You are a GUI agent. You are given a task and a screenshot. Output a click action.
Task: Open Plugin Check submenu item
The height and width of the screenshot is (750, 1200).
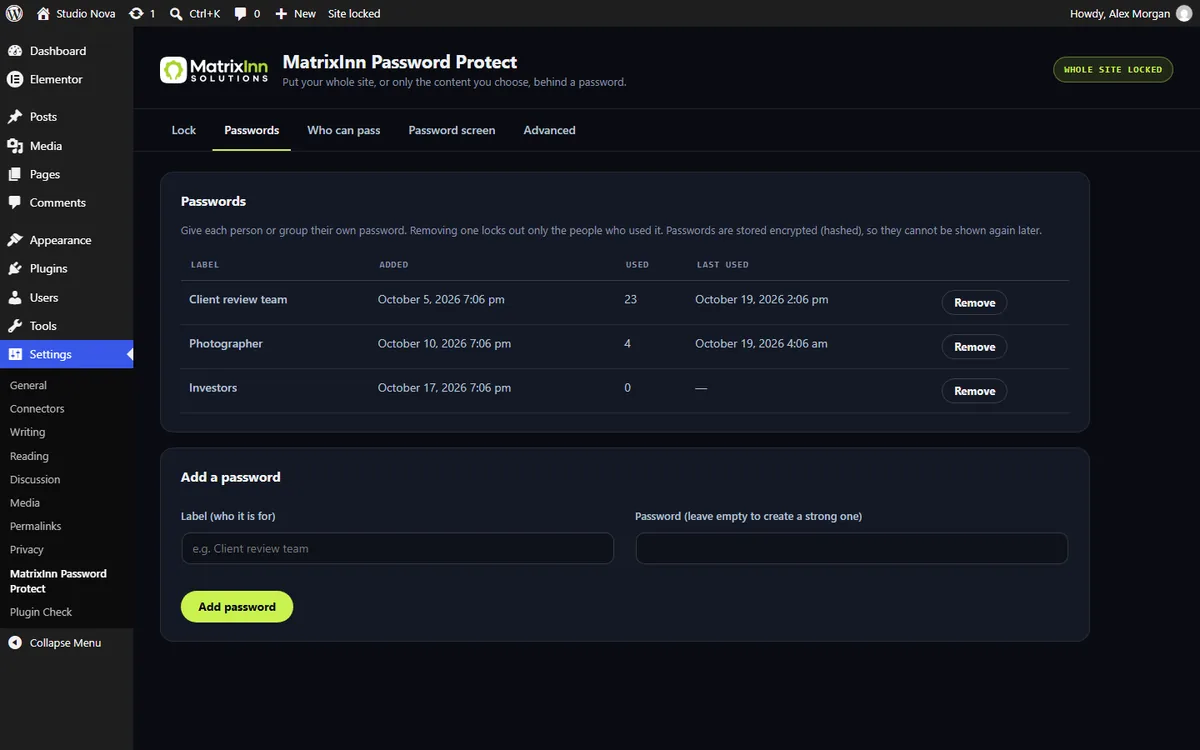pos(41,612)
